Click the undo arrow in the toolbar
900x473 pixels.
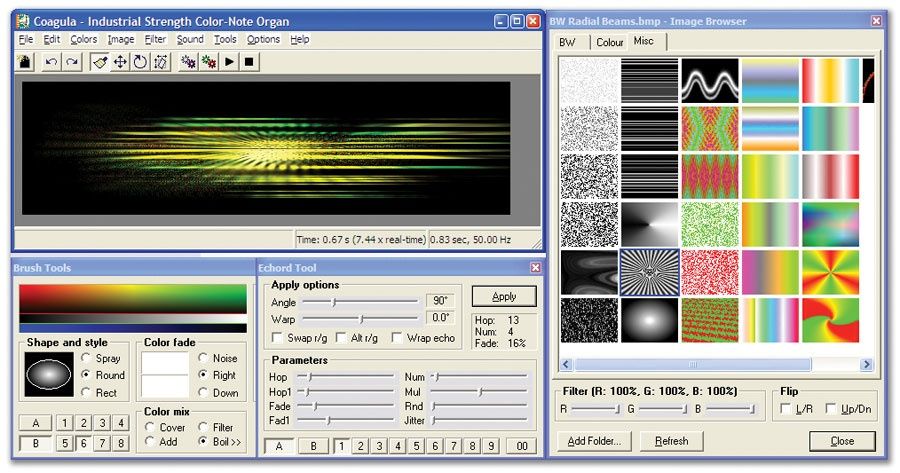(x=51, y=62)
